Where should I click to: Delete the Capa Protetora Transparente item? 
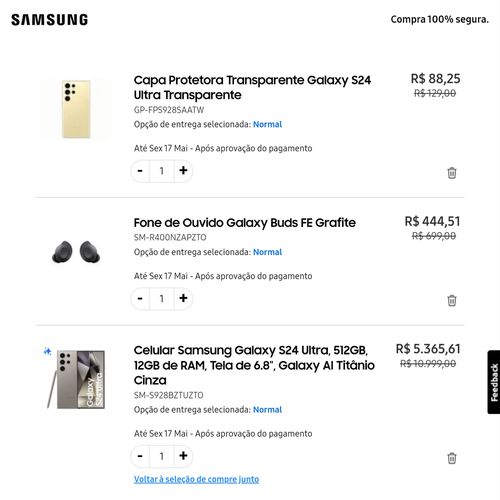point(452,173)
